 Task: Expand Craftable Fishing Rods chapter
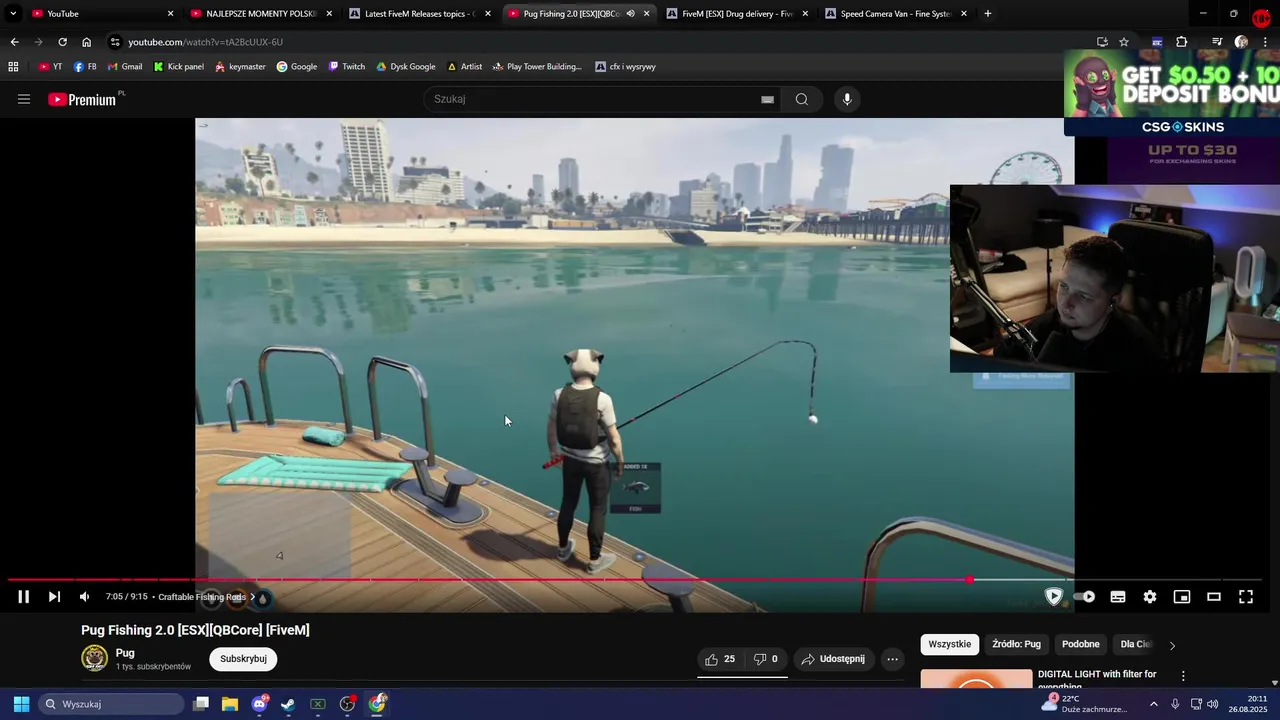206,597
